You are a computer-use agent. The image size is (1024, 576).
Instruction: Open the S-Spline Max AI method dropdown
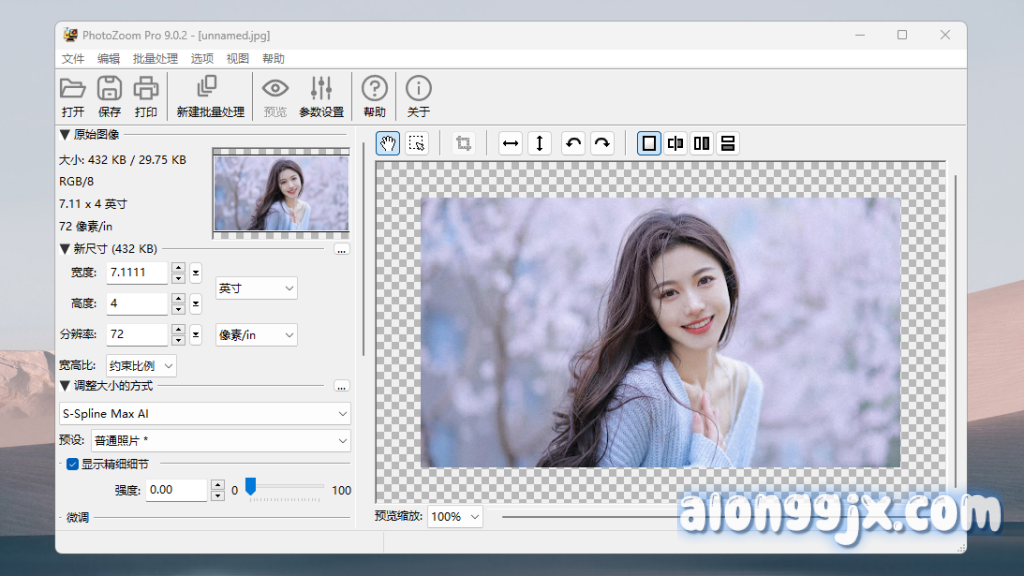pyautogui.click(x=205, y=413)
